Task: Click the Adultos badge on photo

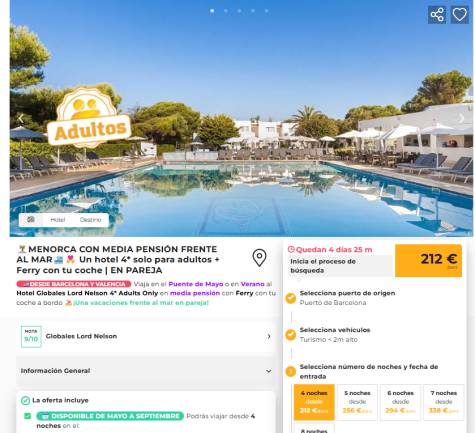Action: tap(89, 118)
